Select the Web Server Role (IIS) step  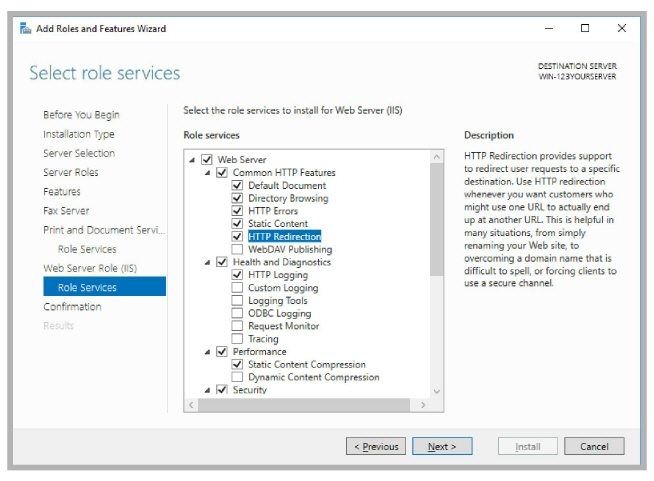point(89,268)
